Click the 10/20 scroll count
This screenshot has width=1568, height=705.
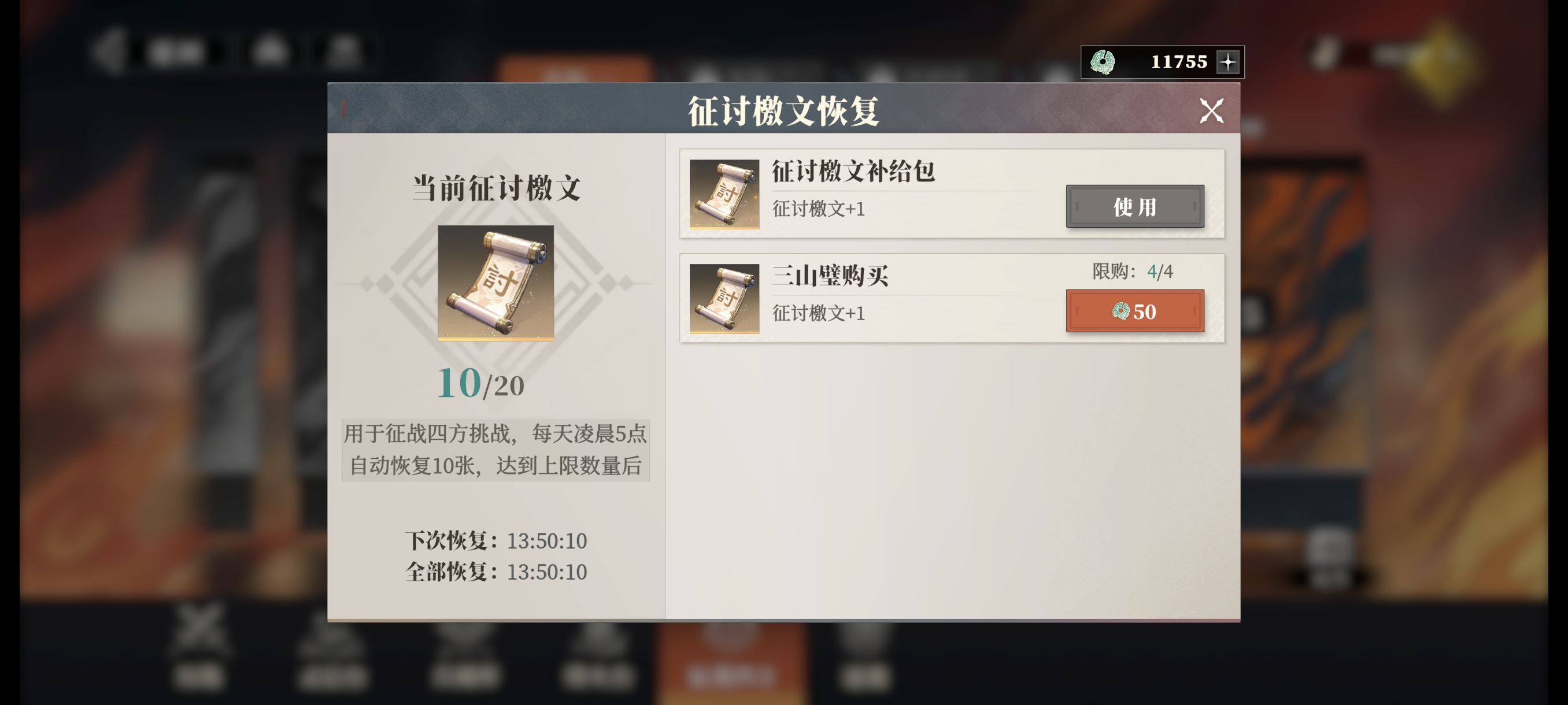point(480,384)
